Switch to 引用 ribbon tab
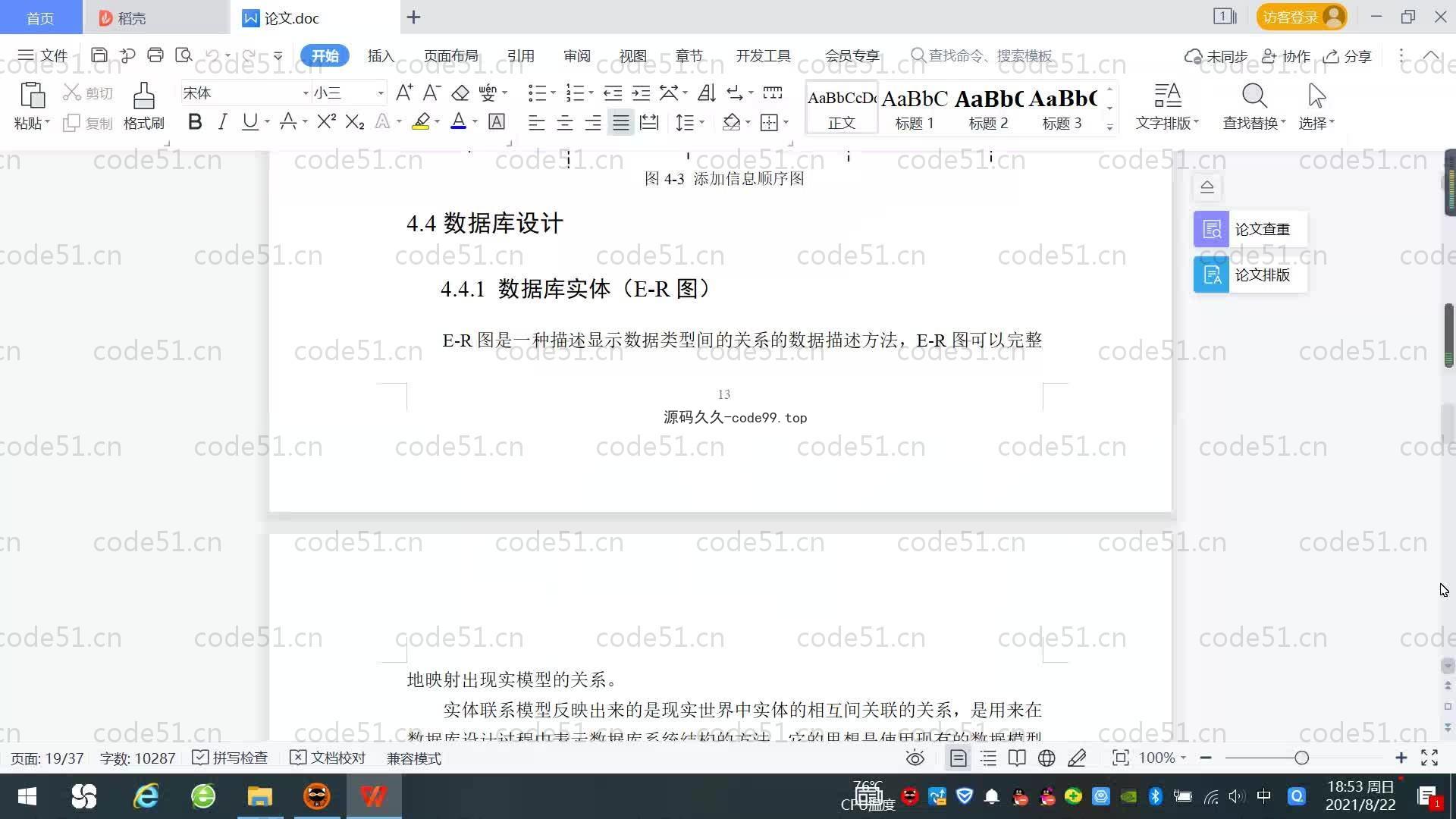 point(520,55)
